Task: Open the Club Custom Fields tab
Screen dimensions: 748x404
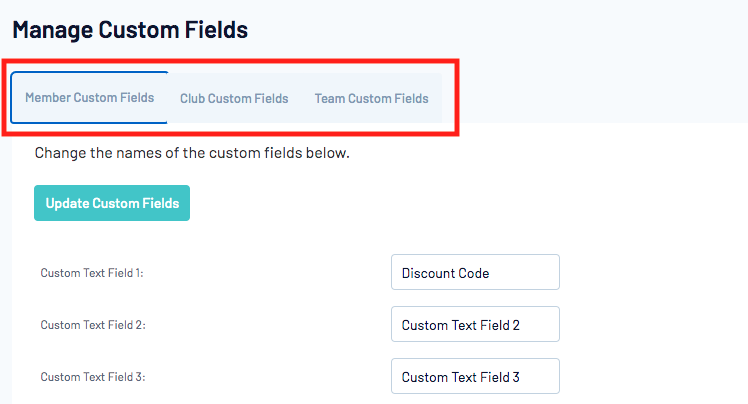Action: (x=234, y=98)
